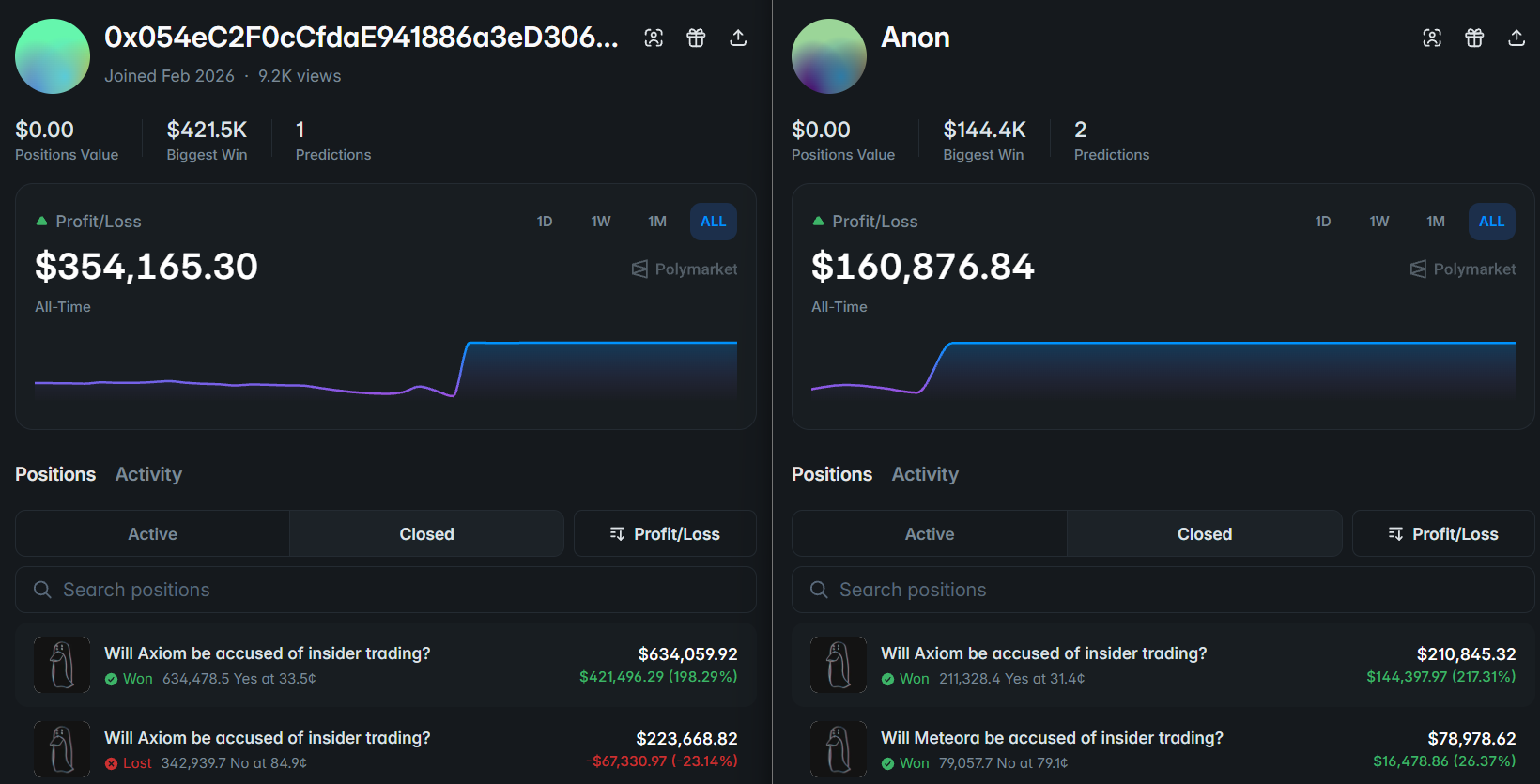The height and width of the screenshot is (784, 1540).
Task: Open gift icon on Anon profile
Action: pyautogui.click(x=1474, y=38)
